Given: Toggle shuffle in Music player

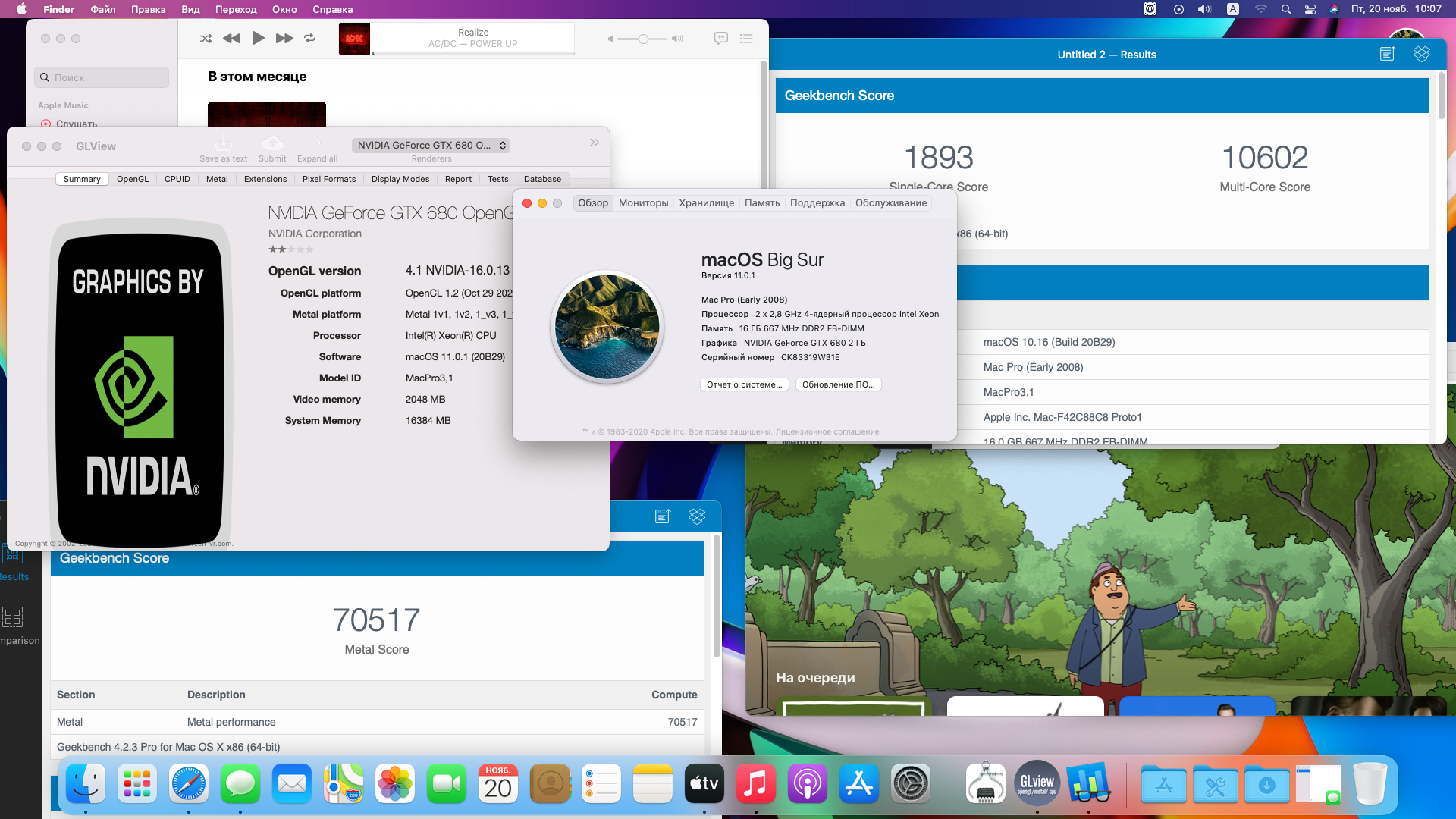Looking at the screenshot, I should click(x=206, y=39).
